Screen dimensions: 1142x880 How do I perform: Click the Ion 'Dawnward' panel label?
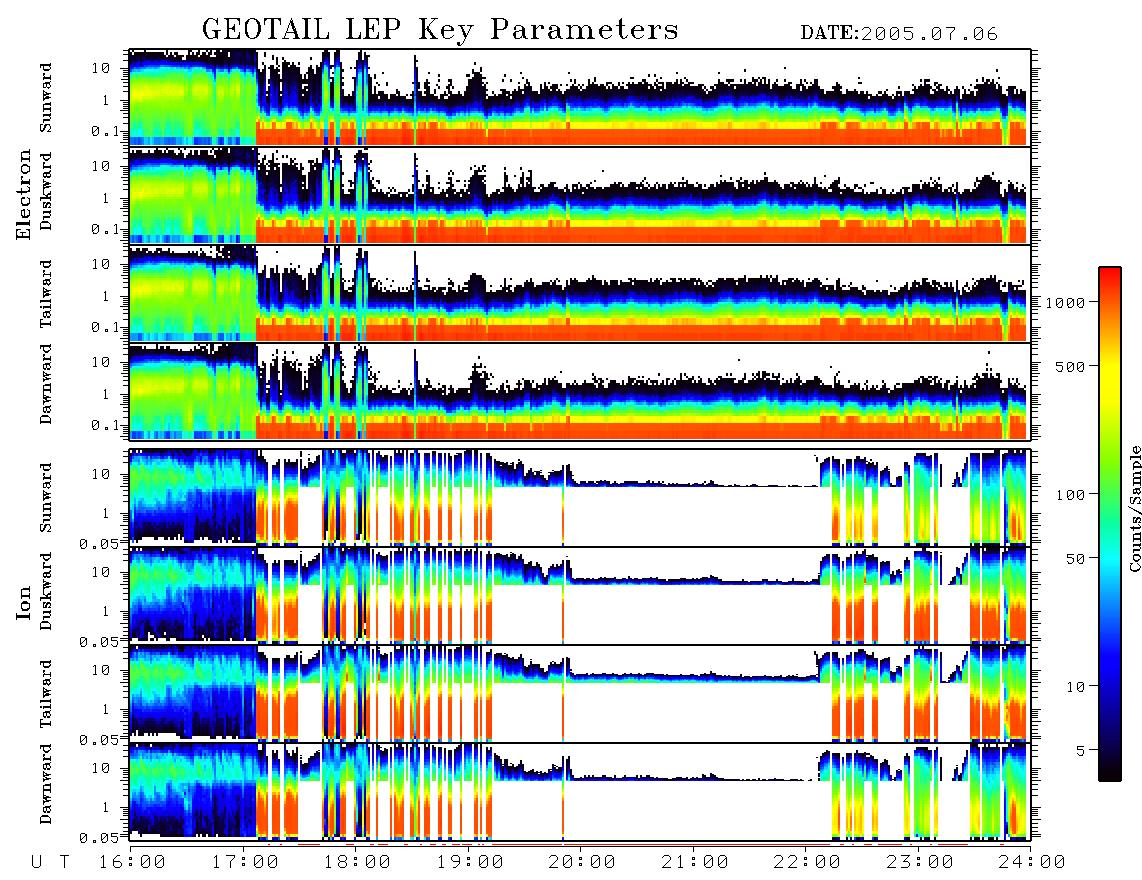[46, 784]
